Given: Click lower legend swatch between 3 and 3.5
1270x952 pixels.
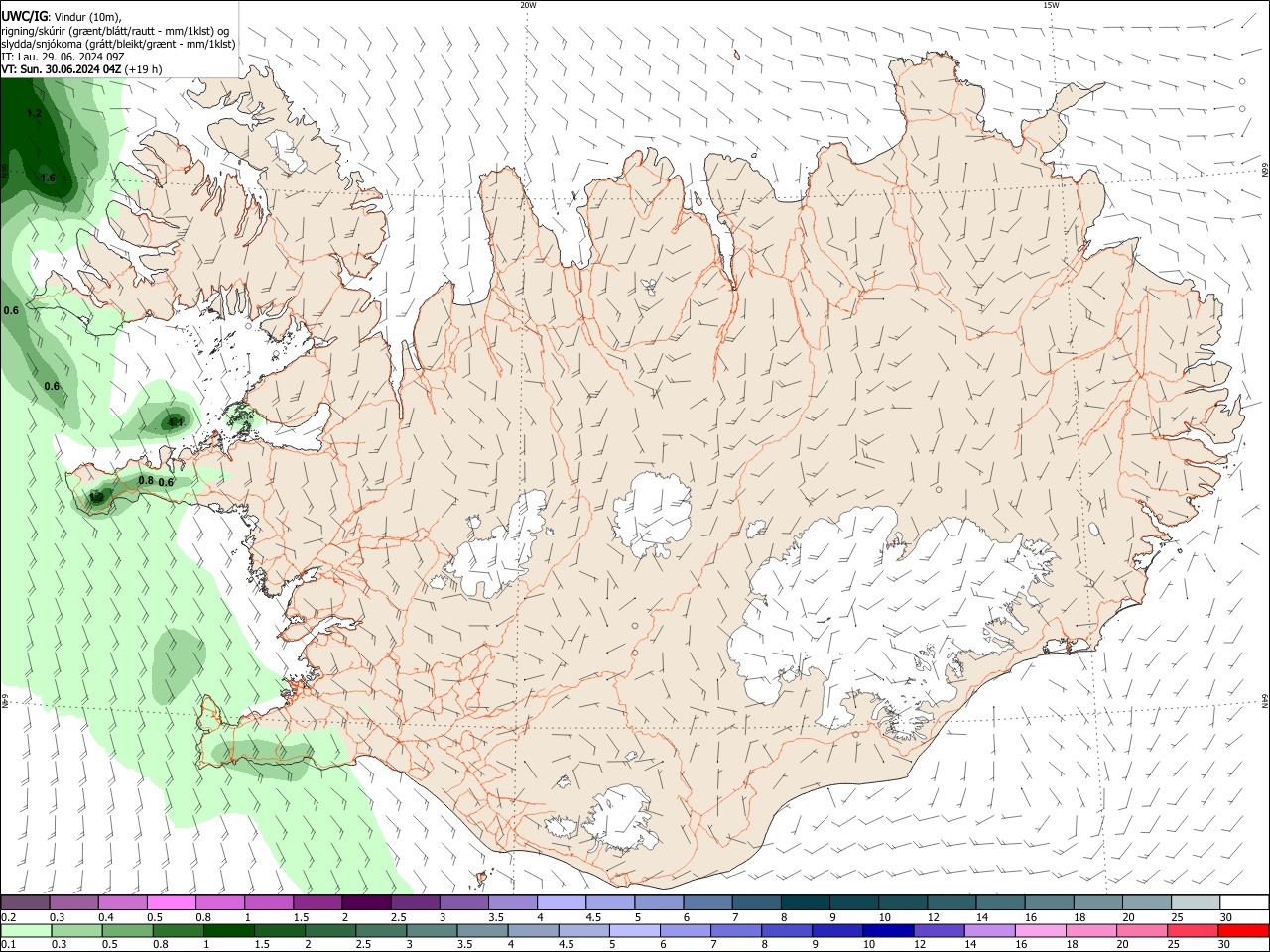Looking at the screenshot, I should (x=431, y=930).
